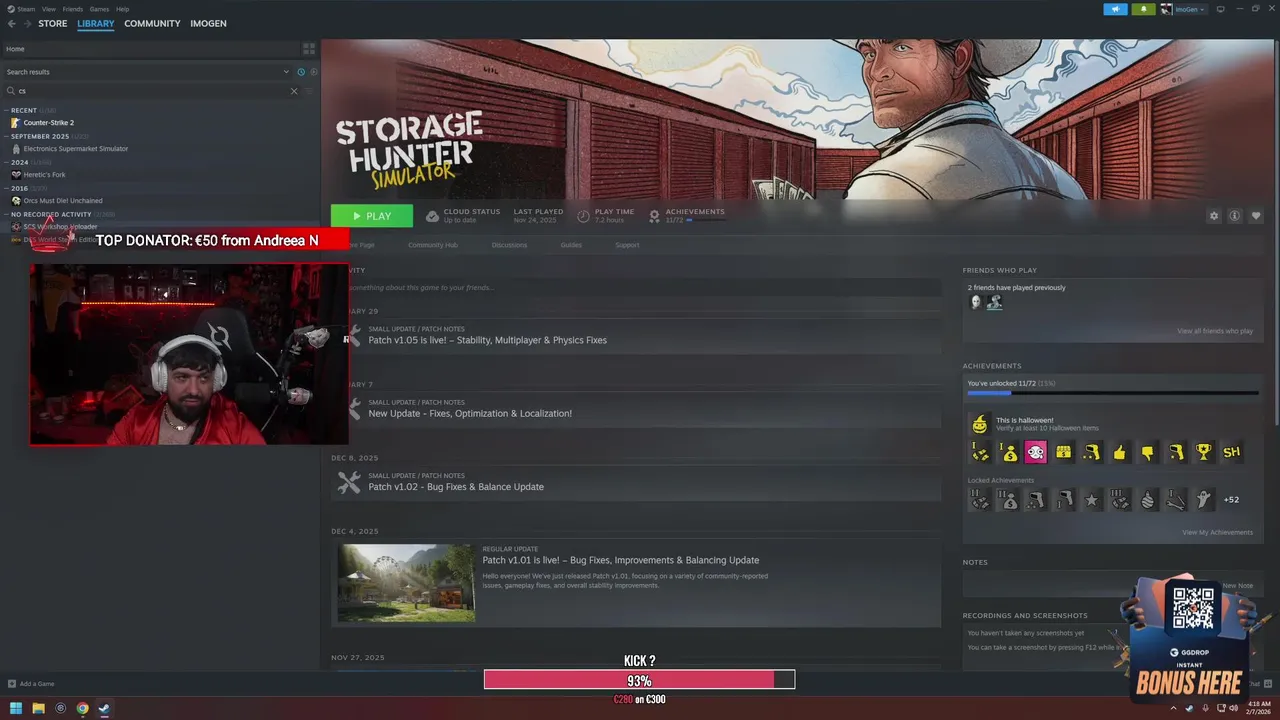
Task: Open the announcements megaphone button
Action: [x=1115, y=9]
